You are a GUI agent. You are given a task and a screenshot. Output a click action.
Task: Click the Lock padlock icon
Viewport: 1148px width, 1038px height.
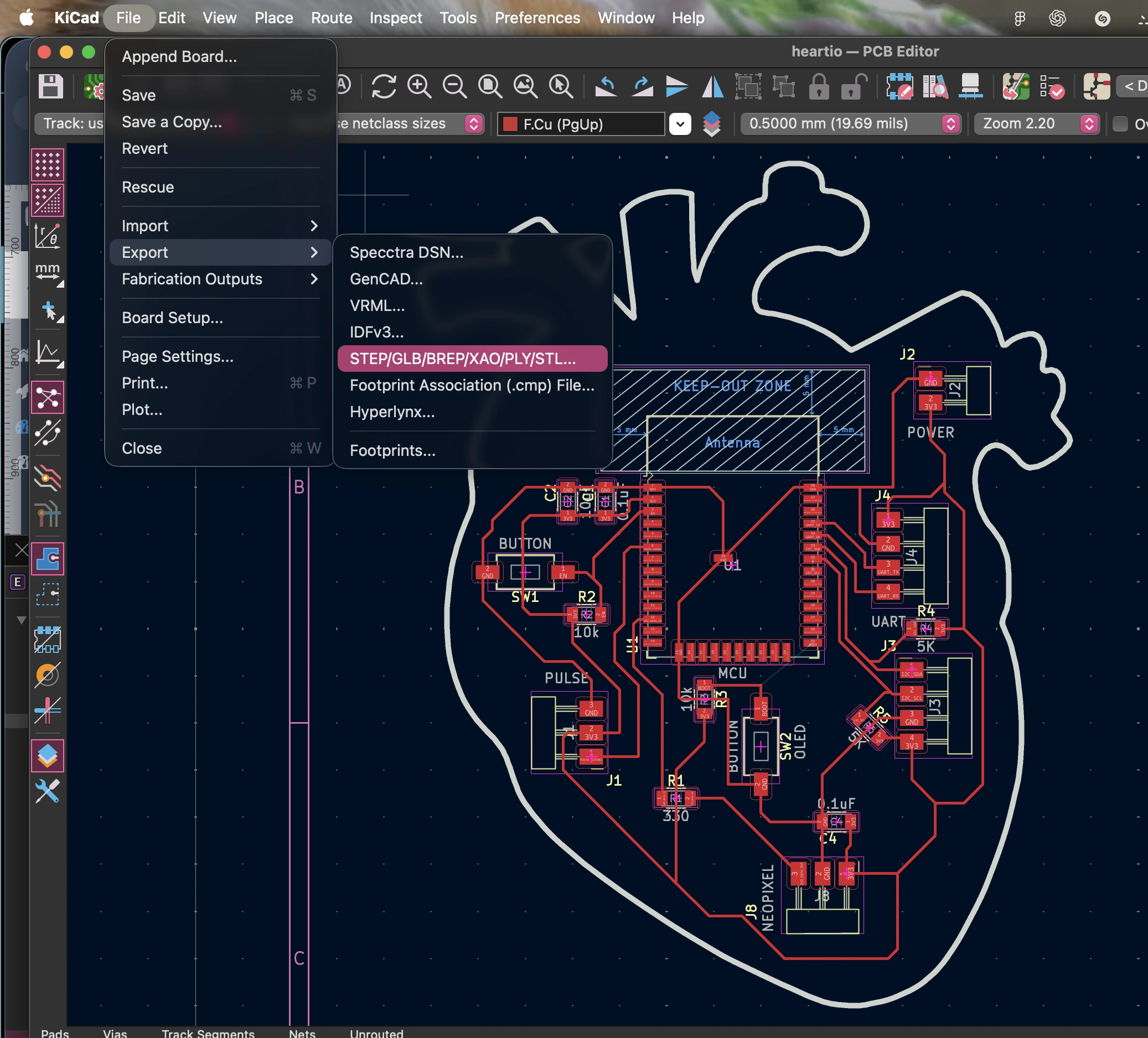pyautogui.click(x=819, y=86)
